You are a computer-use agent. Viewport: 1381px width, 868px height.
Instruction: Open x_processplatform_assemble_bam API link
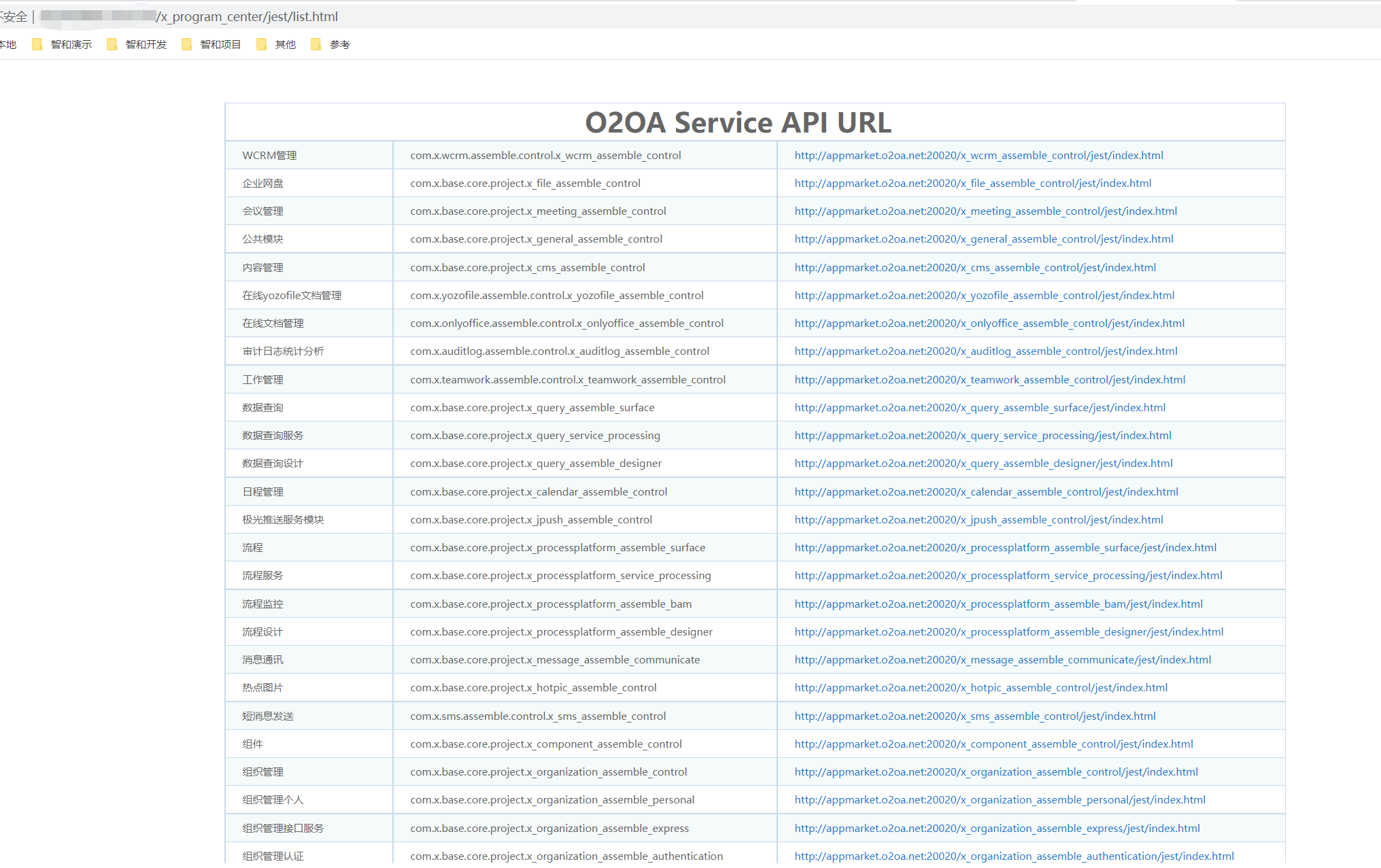point(998,604)
